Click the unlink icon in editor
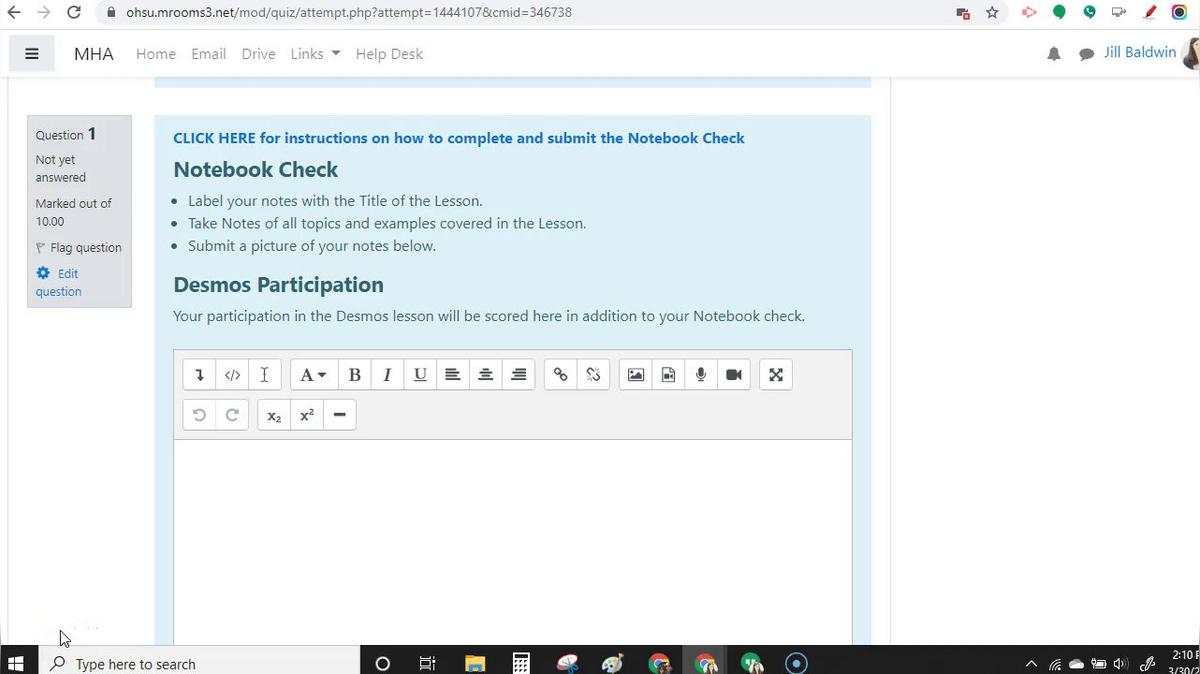 [x=593, y=375]
